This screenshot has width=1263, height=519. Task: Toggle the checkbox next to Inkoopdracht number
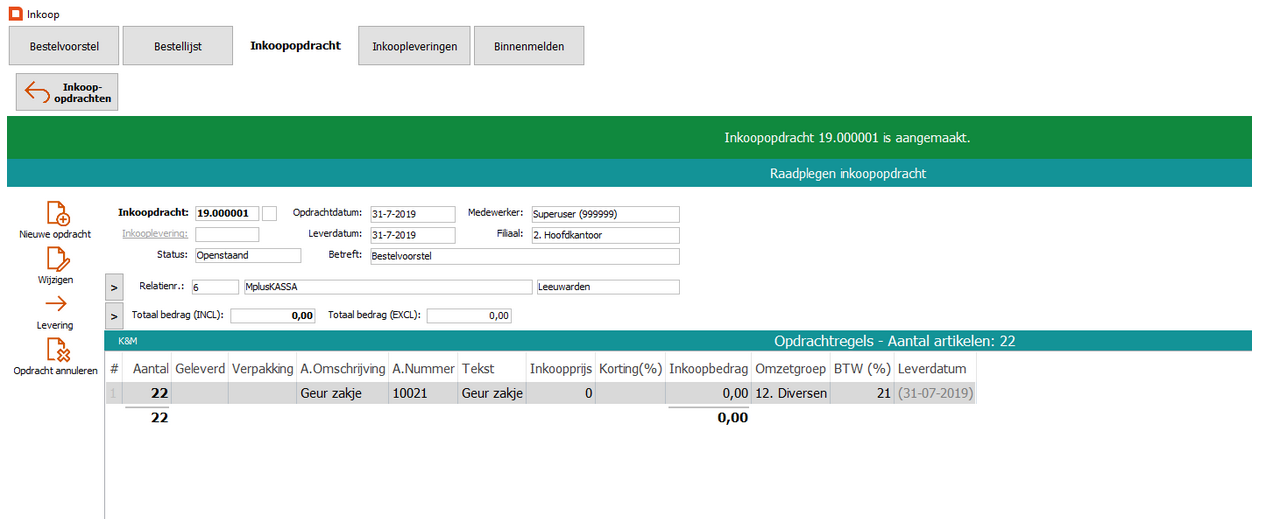click(x=269, y=213)
